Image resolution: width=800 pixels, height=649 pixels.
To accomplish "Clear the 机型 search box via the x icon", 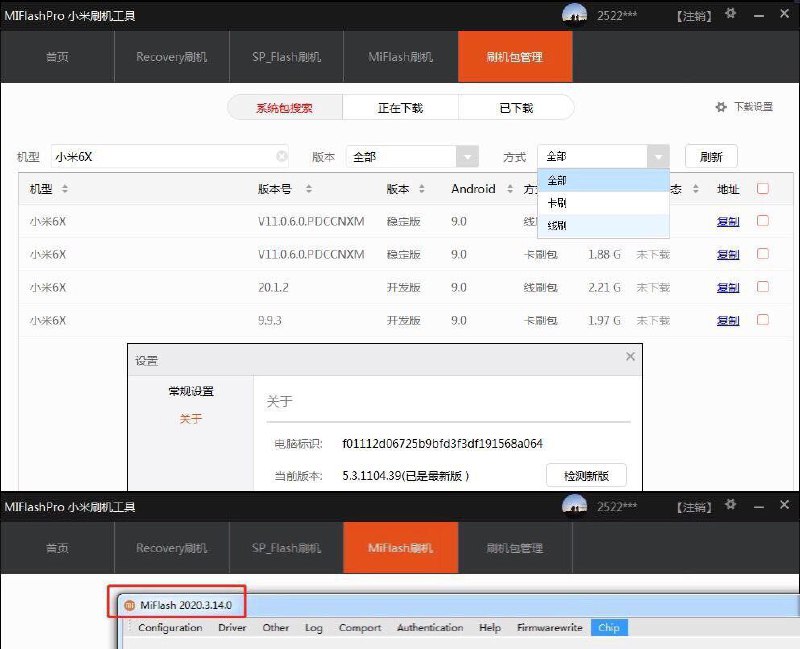I will tap(281, 156).
